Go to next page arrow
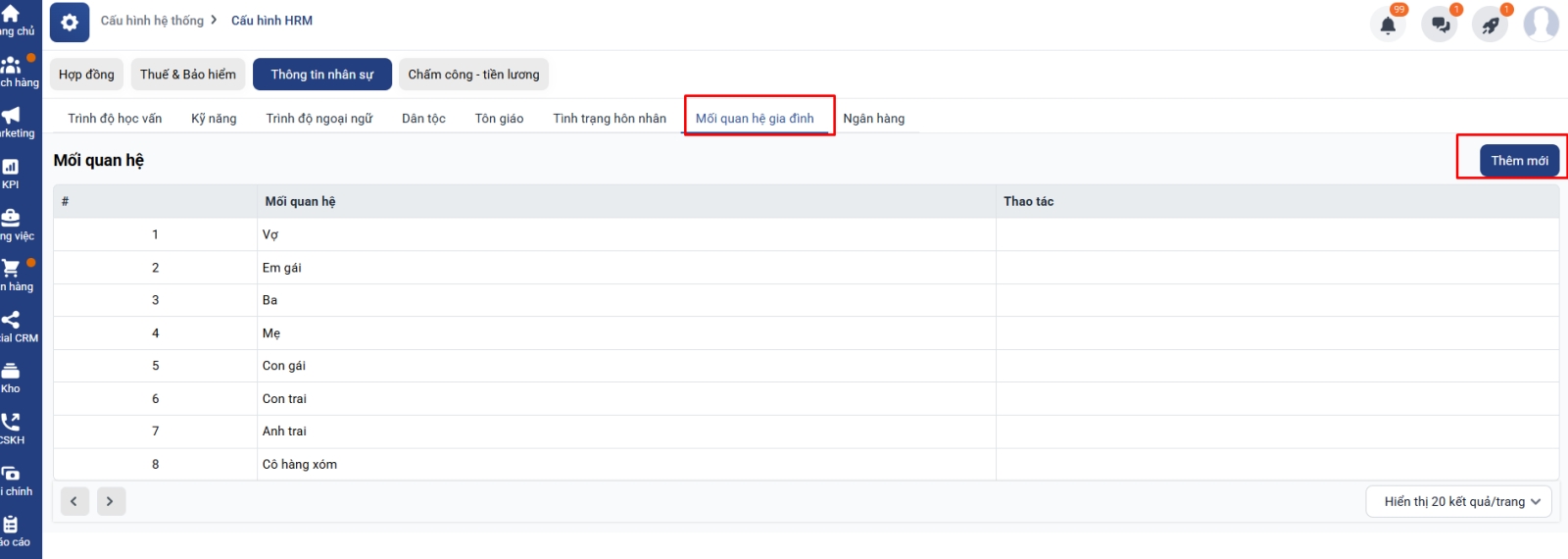 (110, 502)
